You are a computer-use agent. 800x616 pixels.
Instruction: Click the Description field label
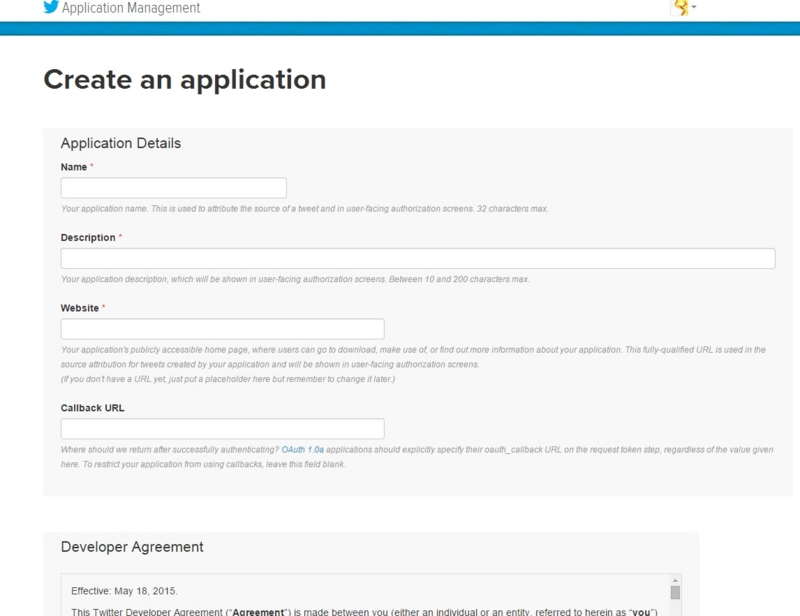88,237
